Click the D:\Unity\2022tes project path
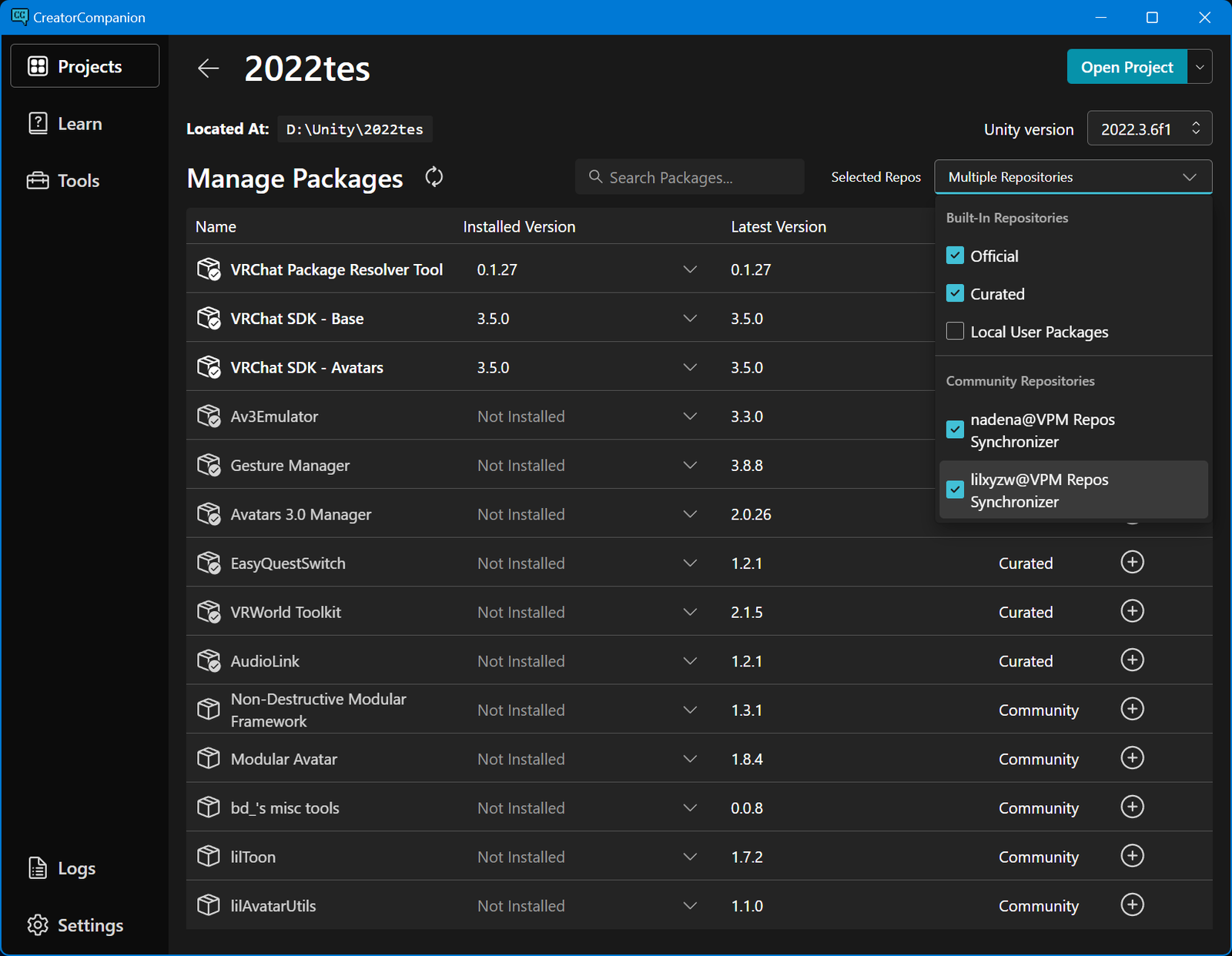Viewport: 1232px width, 956px height. 355,129
